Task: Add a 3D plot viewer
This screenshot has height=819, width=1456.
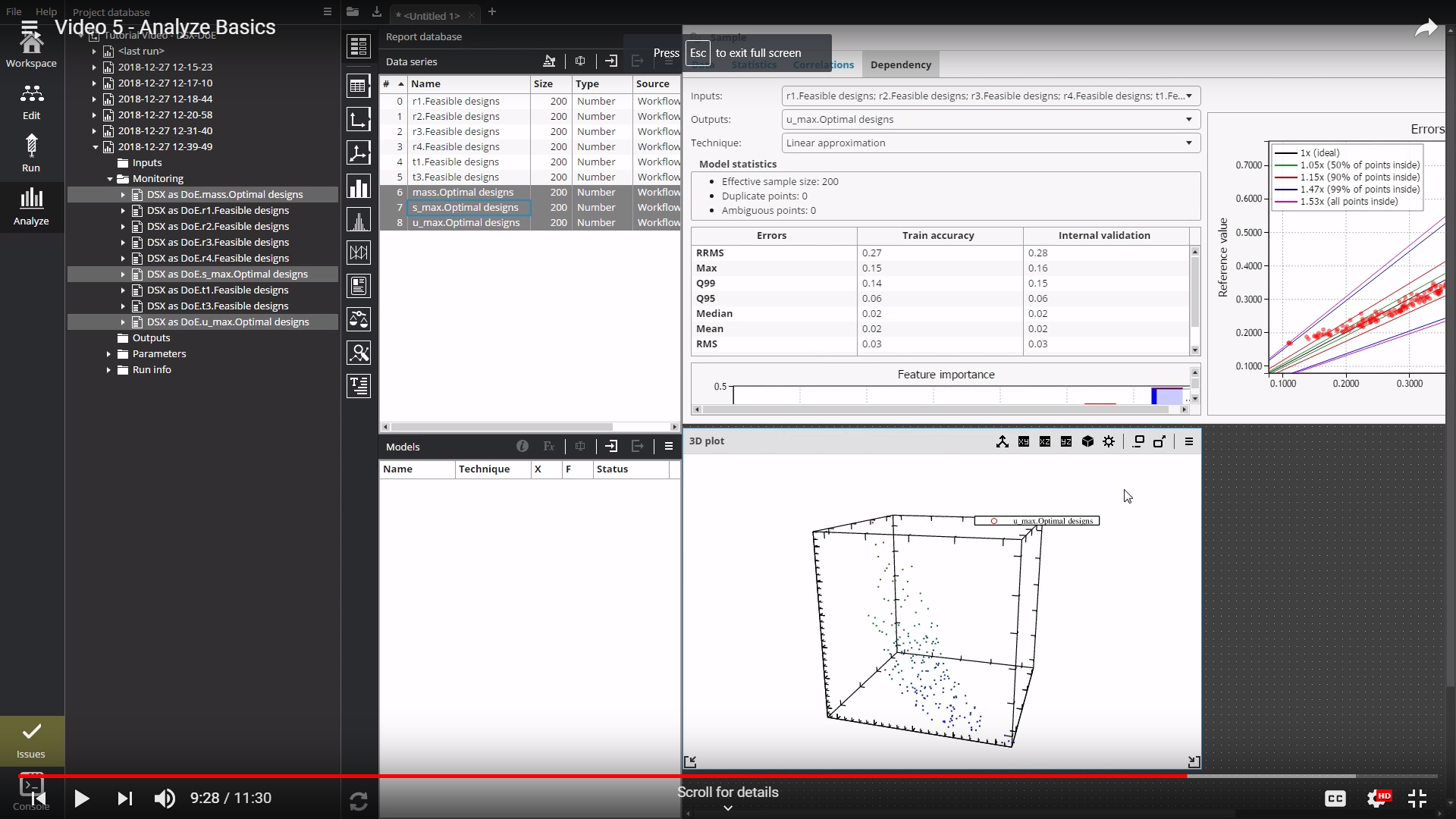Action: pyautogui.click(x=359, y=152)
